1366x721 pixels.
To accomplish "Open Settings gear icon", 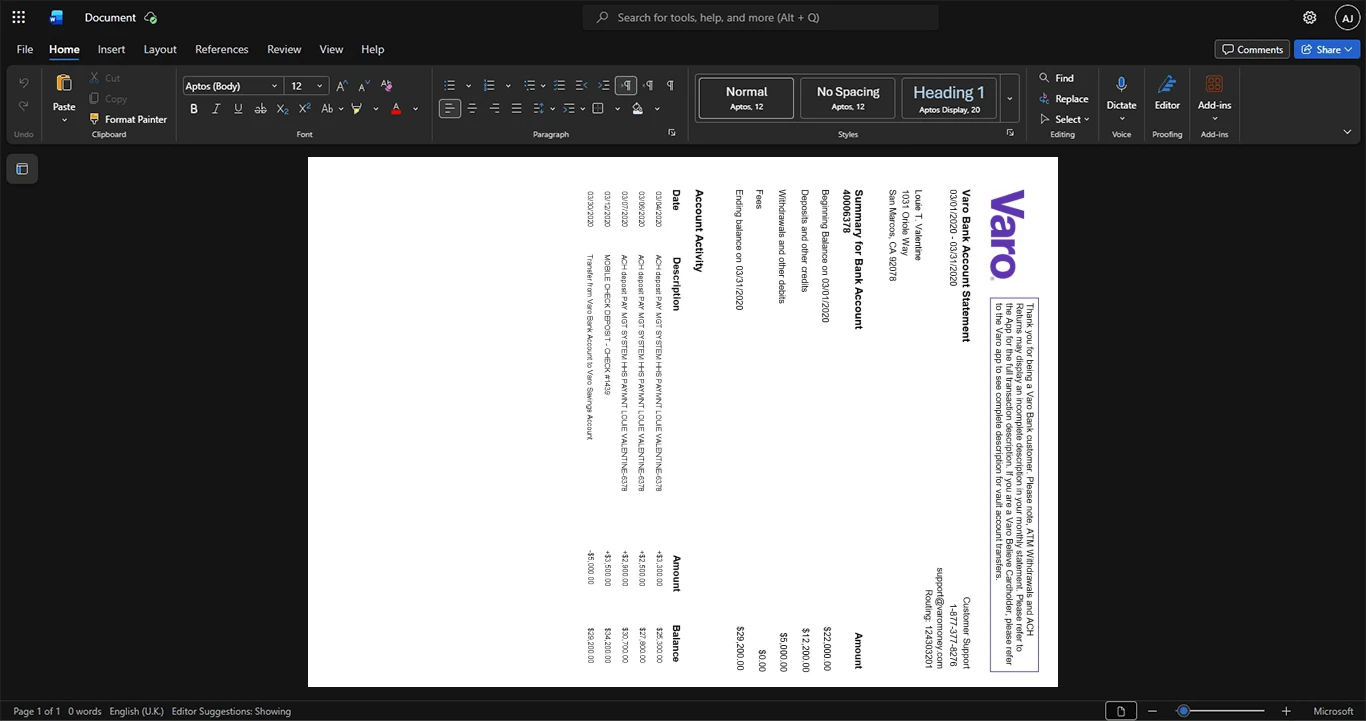I will click(1310, 17).
